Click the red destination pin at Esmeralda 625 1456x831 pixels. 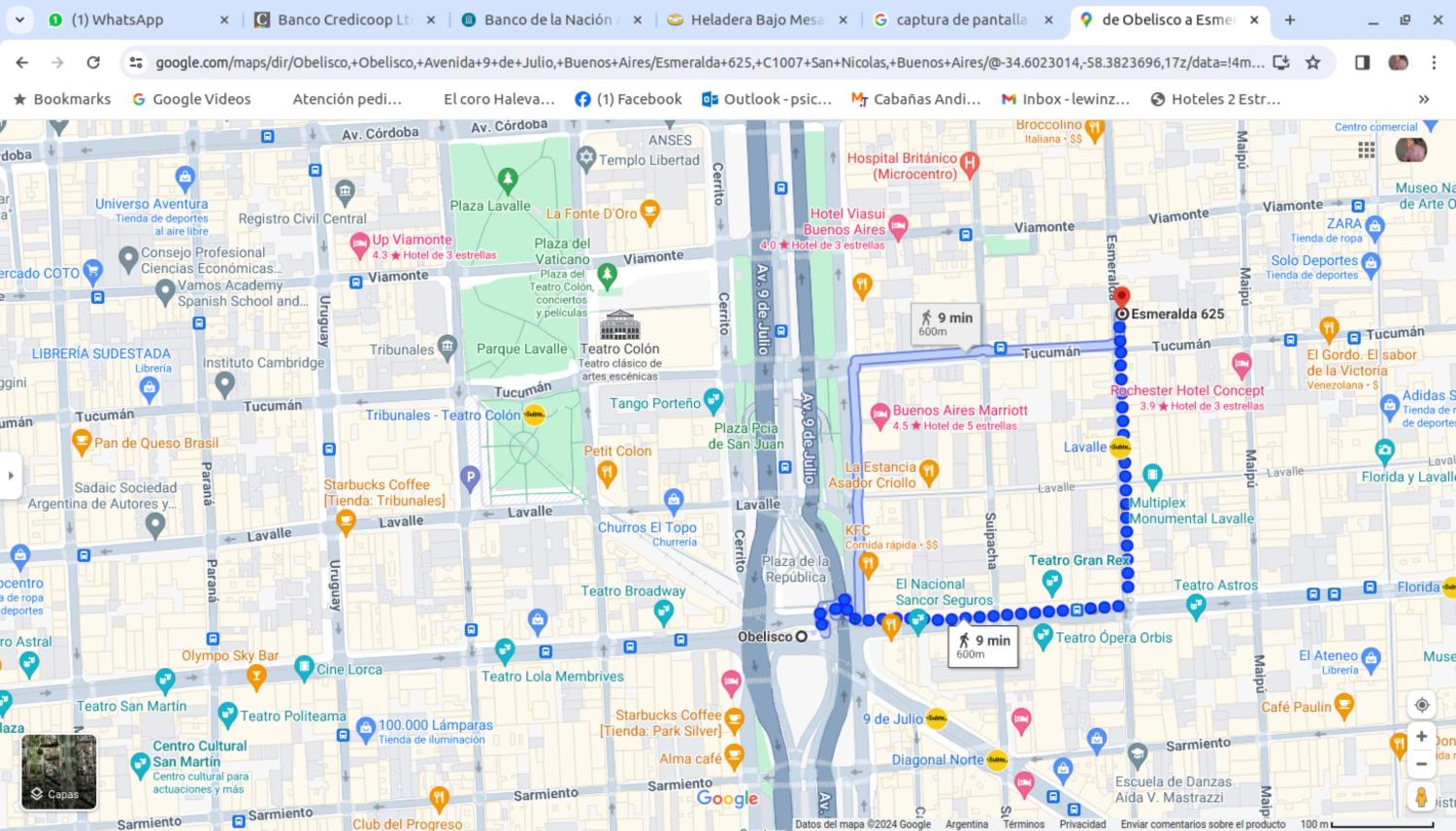[1122, 298]
